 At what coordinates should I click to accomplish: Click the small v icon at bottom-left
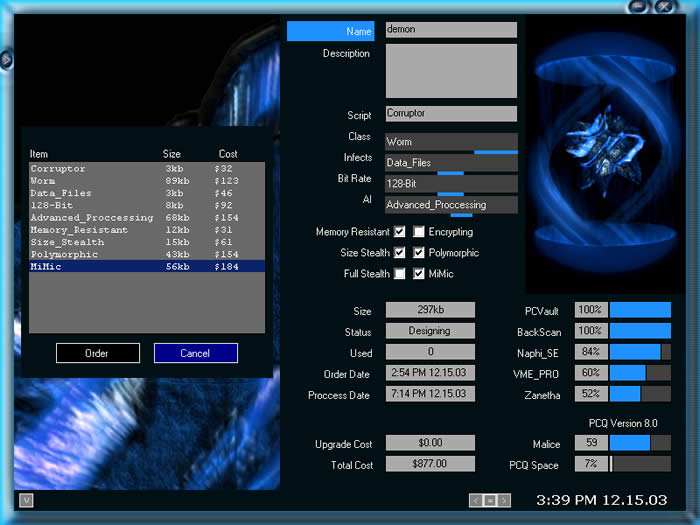[x=27, y=499]
